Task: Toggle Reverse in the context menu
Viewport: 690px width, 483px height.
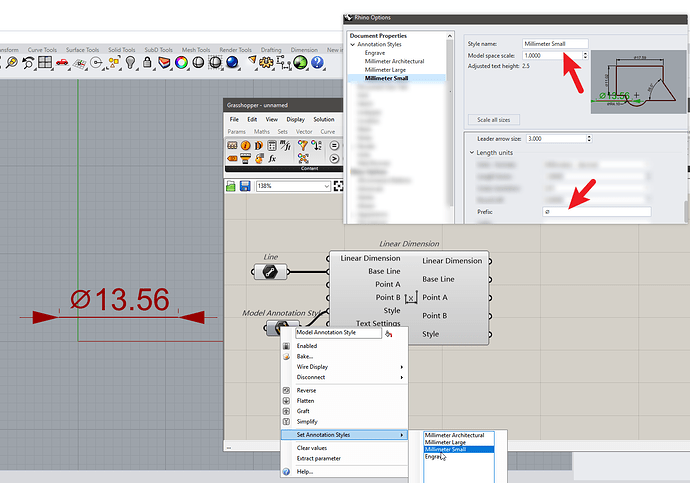Action: tap(306, 390)
